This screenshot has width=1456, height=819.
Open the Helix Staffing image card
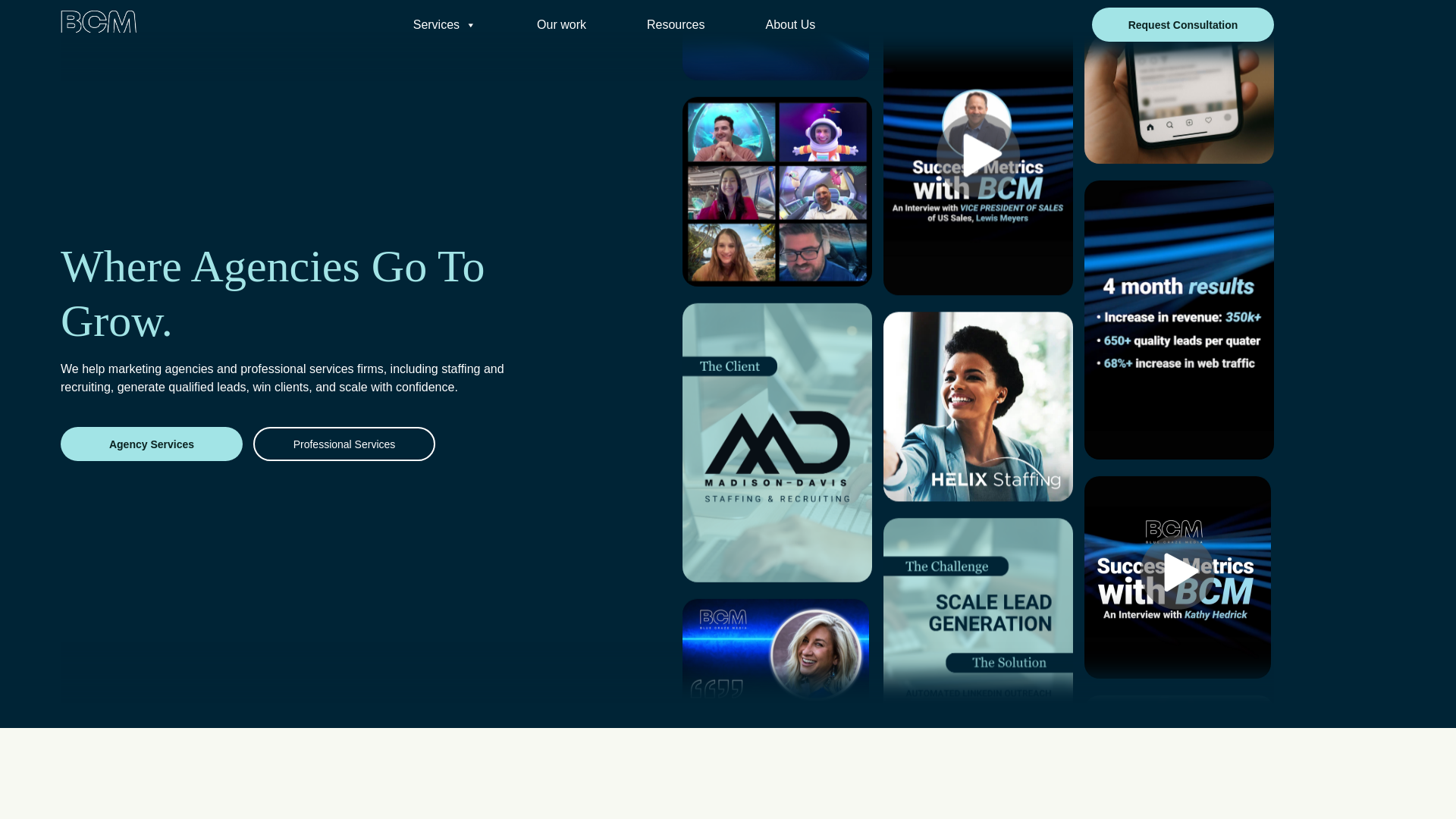[x=978, y=406]
